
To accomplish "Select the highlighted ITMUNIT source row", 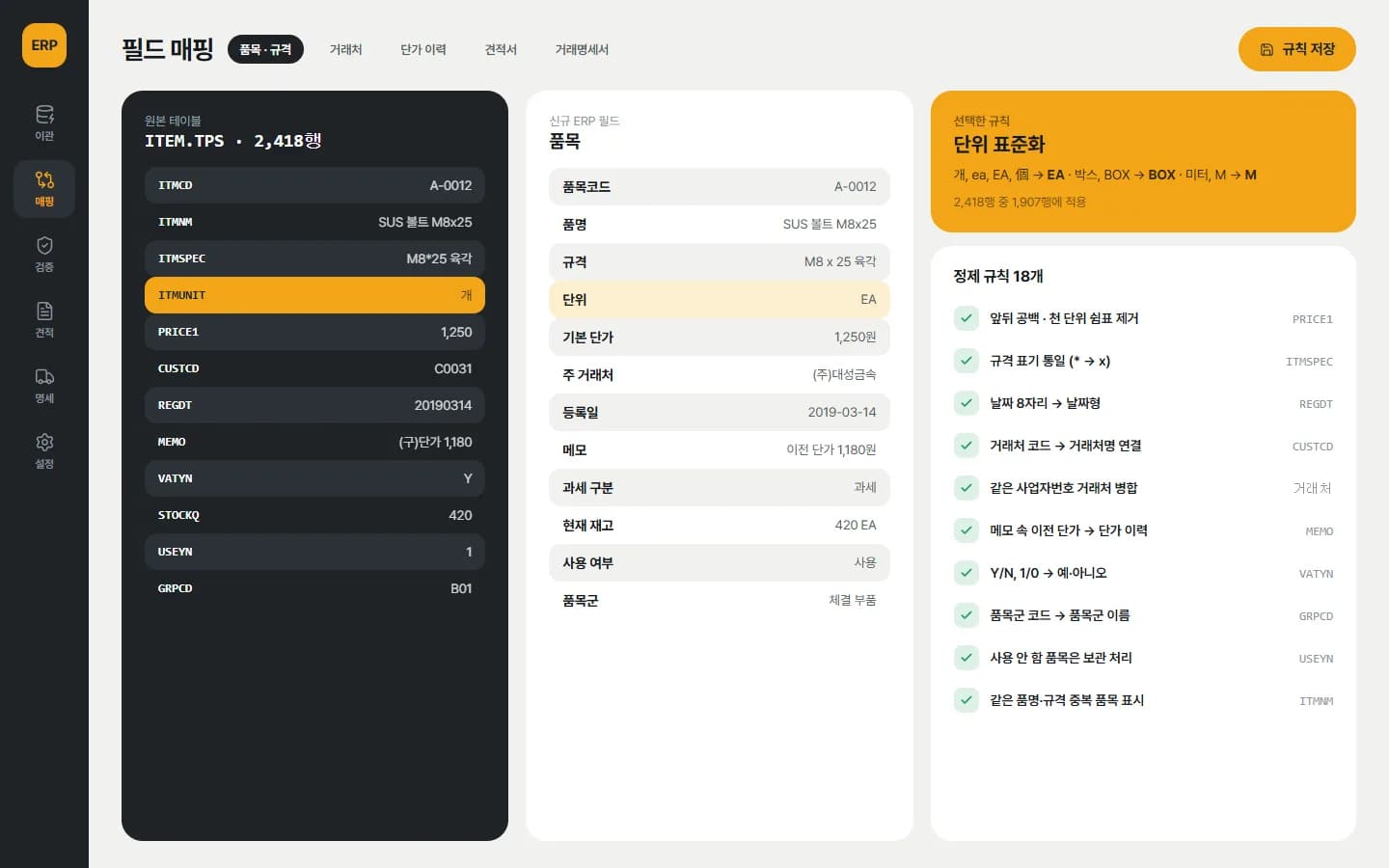I will click(x=314, y=295).
